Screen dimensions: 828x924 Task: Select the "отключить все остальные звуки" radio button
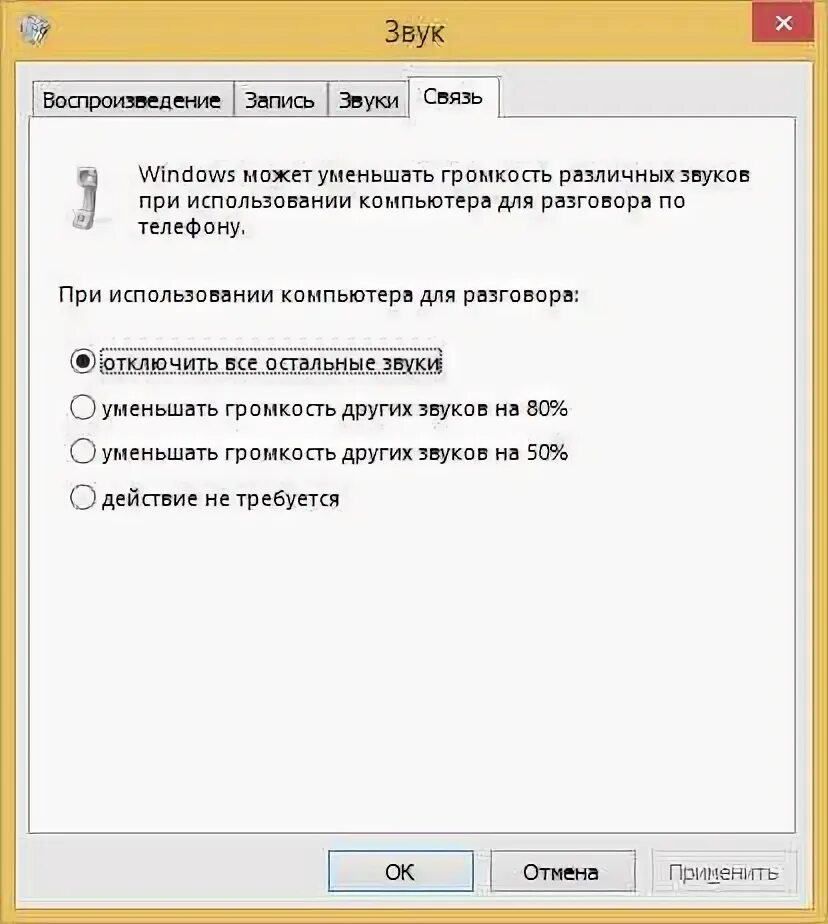tap(83, 361)
